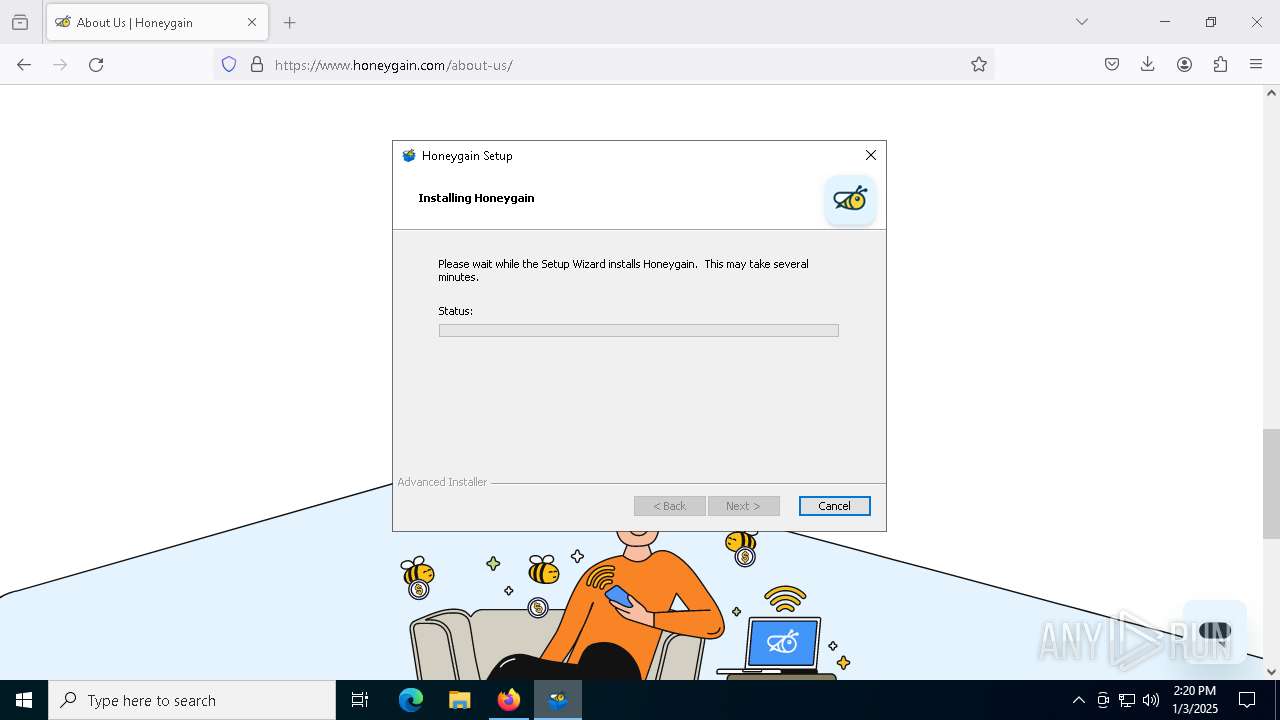Save page to Pocket

pos(1111,64)
